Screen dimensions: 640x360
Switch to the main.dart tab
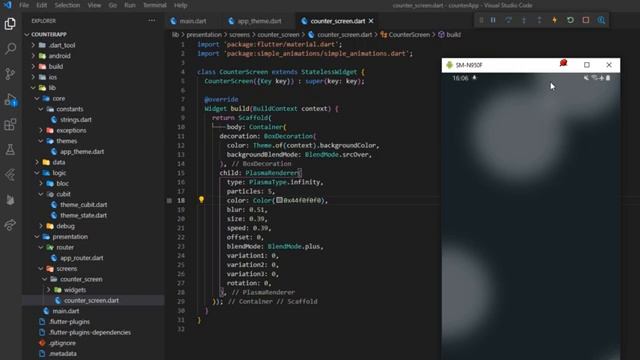(192, 21)
